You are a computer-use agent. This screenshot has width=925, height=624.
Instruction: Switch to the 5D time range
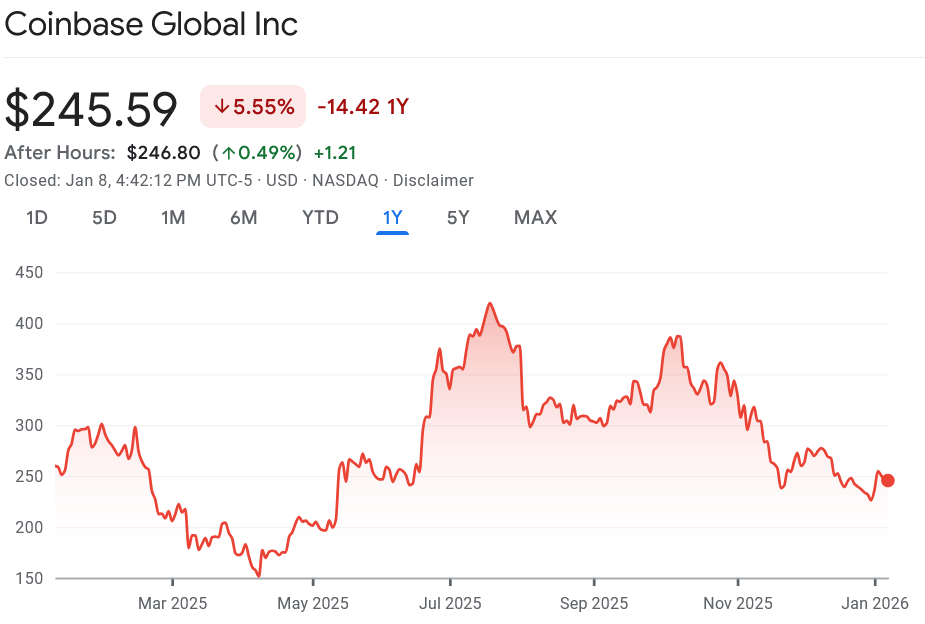104,217
